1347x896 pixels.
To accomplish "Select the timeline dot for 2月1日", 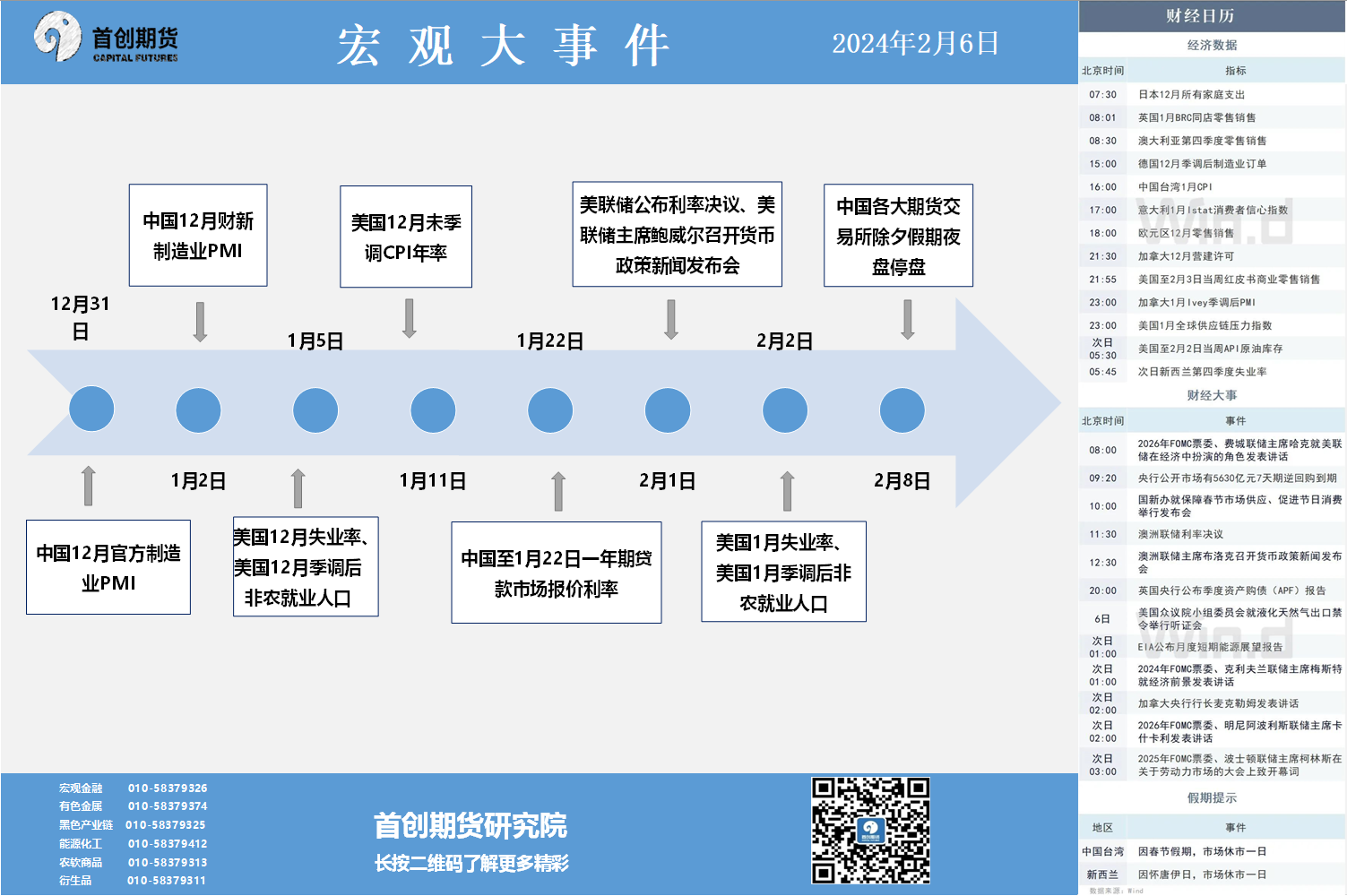I will point(668,410).
